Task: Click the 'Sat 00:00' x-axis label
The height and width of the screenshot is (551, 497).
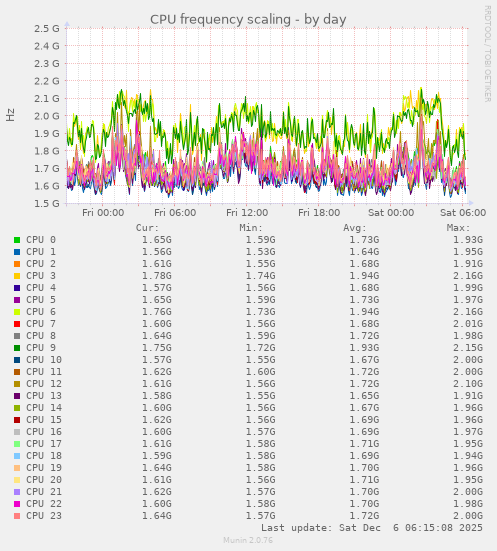Action: (x=391, y=213)
